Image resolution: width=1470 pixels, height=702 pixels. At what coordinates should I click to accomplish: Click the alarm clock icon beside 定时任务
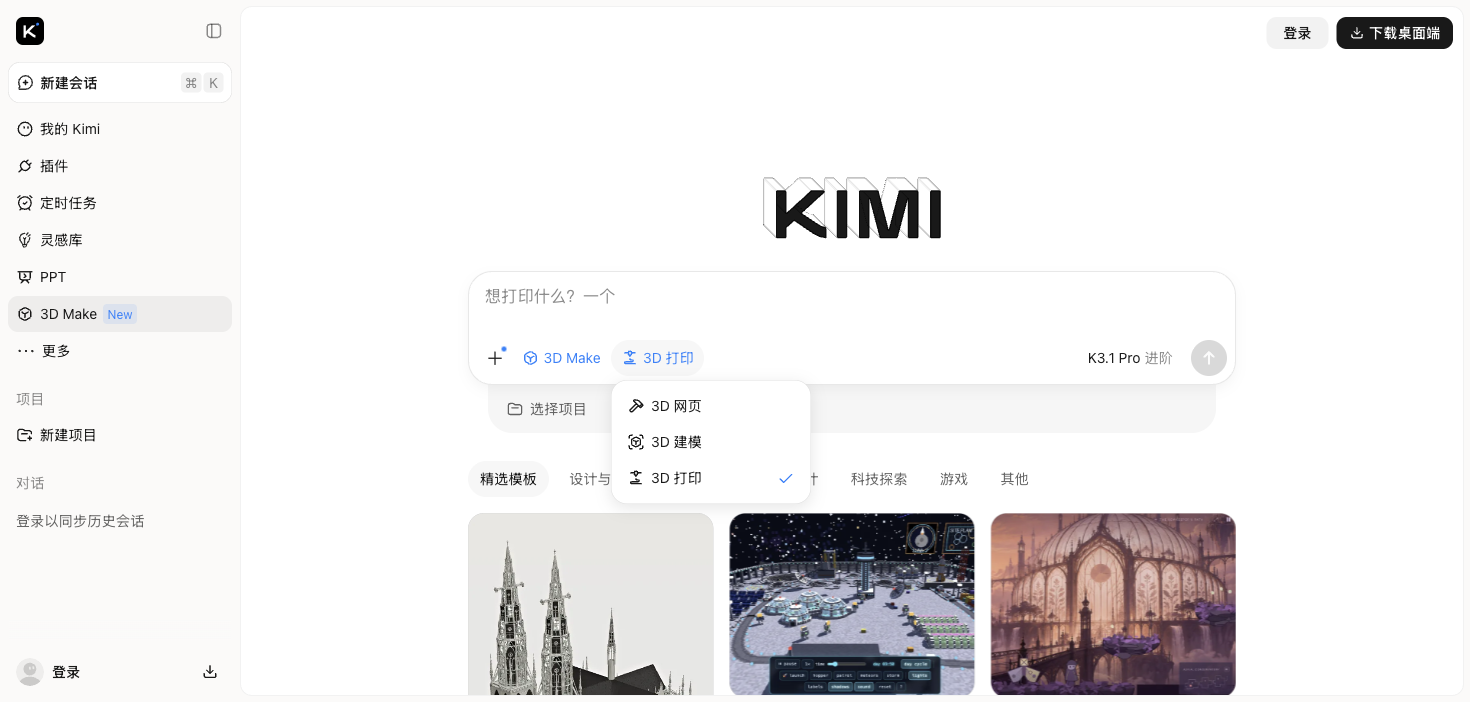point(26,203)
